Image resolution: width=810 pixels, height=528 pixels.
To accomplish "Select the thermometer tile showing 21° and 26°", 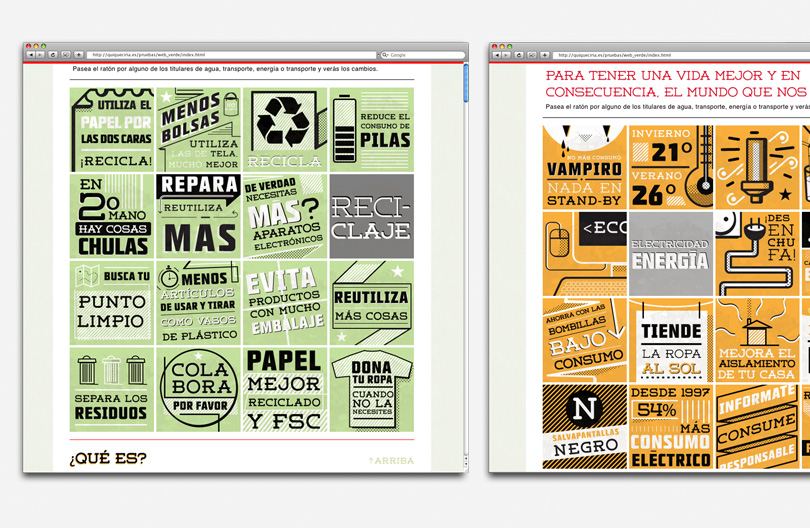I will tap(671, 167).
